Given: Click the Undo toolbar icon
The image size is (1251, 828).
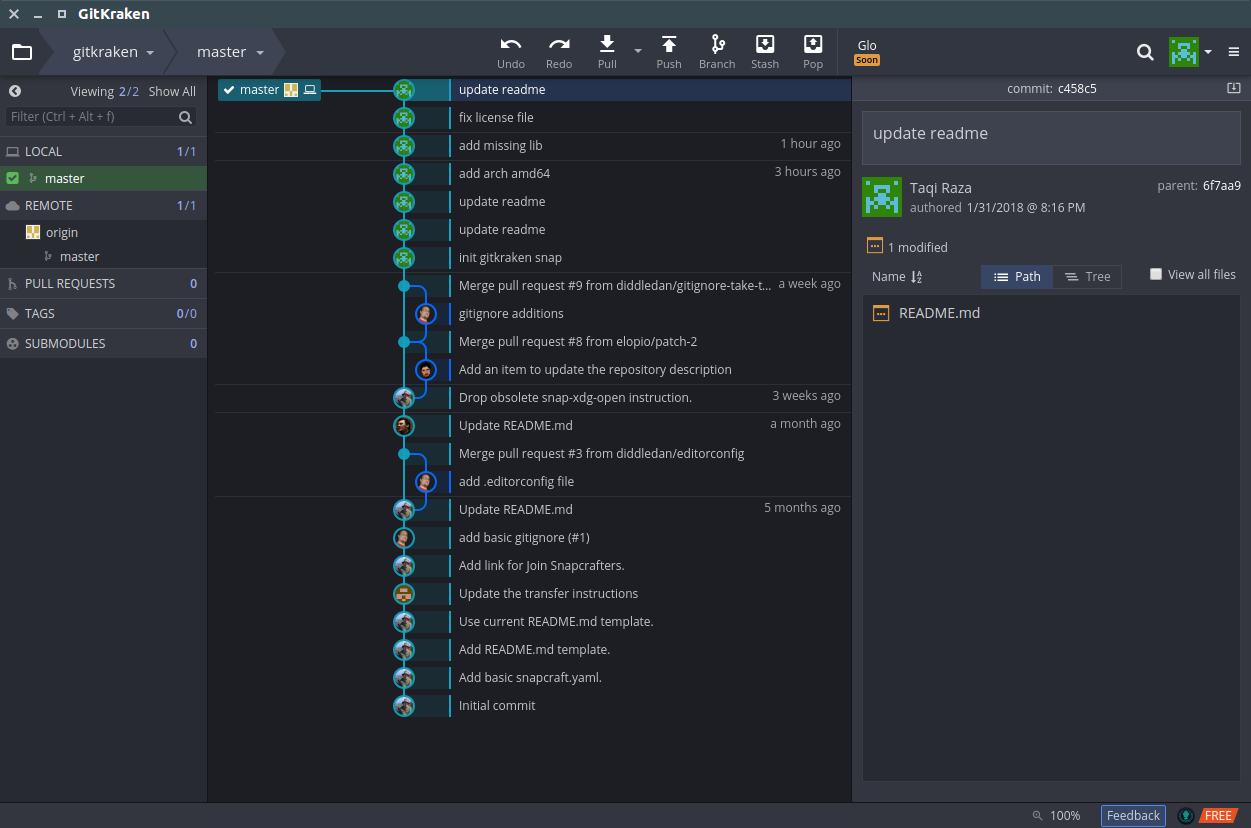Looking at the screenshot, I should (x=511, y=44).
